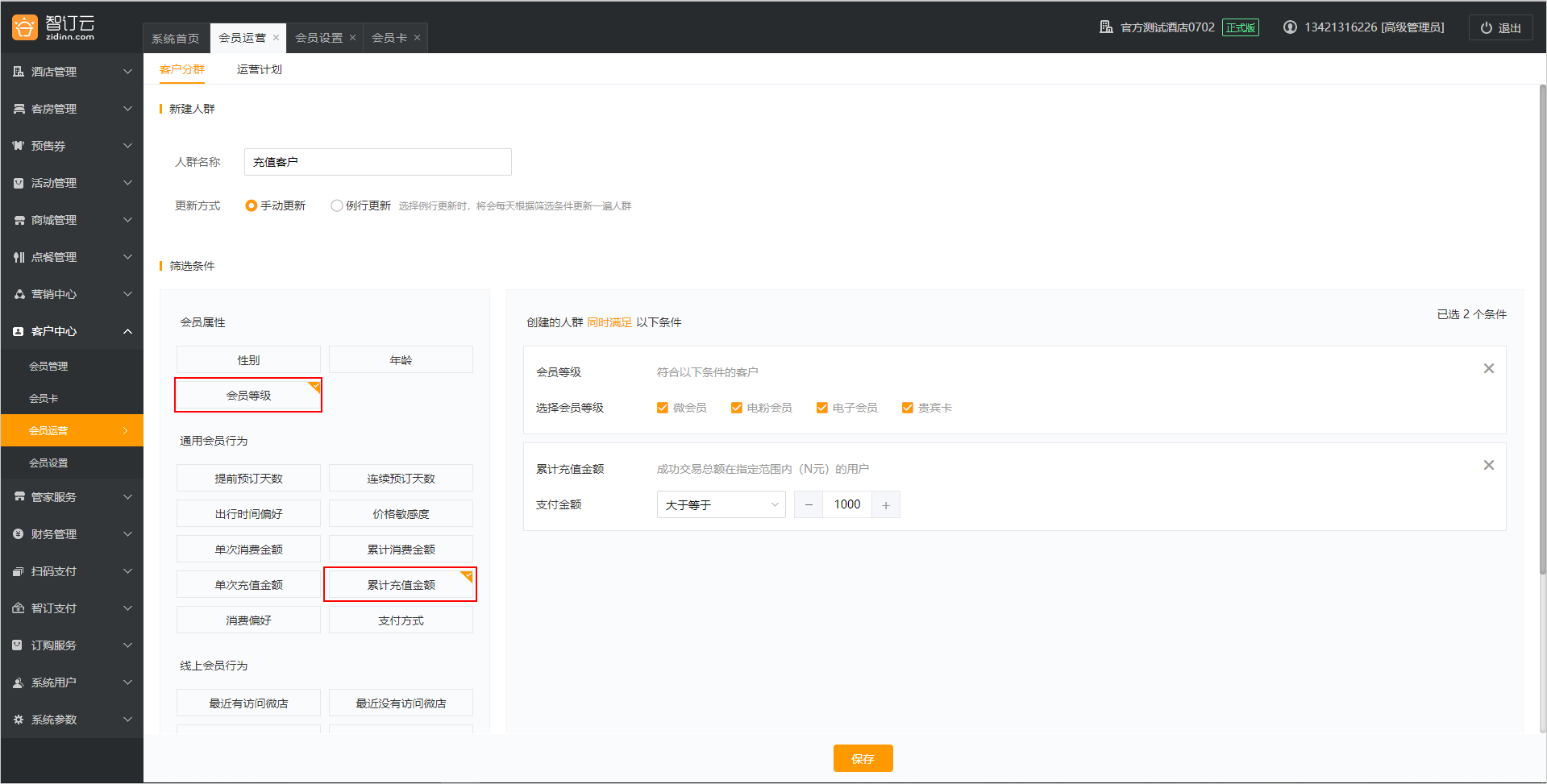Uncheck the 微会员 checkbox

coord(663,408)
